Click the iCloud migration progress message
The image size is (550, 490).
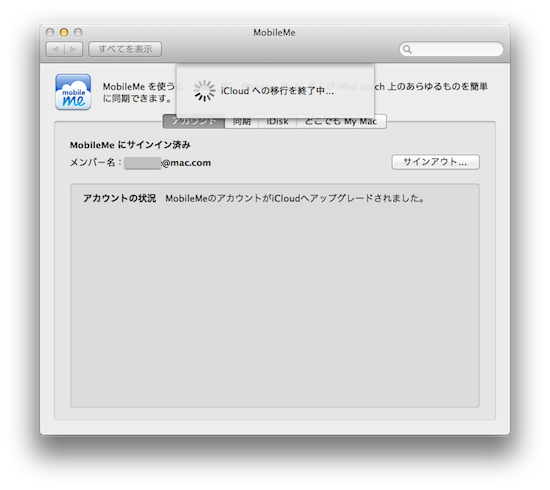[x=277, y=91]
